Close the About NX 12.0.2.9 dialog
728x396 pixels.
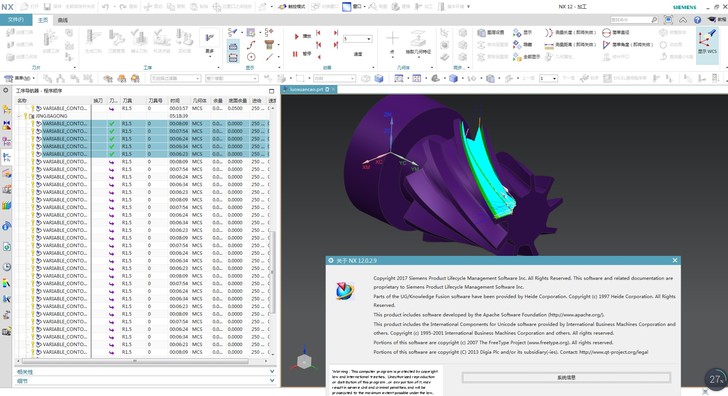click(675, 260)
